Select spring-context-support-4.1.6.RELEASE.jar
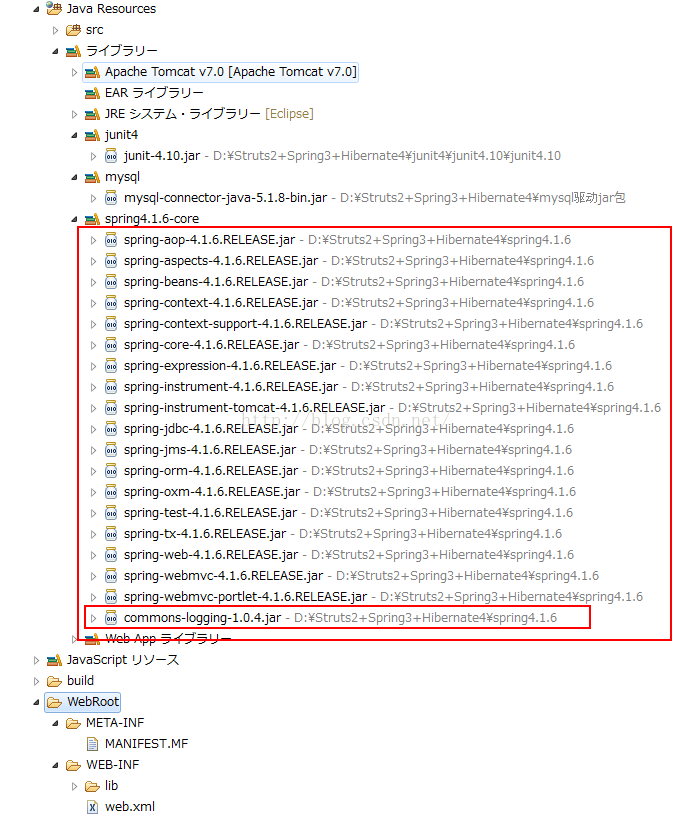Image resolution: width=673 pixels, height=818 pixels. (245, 324)
